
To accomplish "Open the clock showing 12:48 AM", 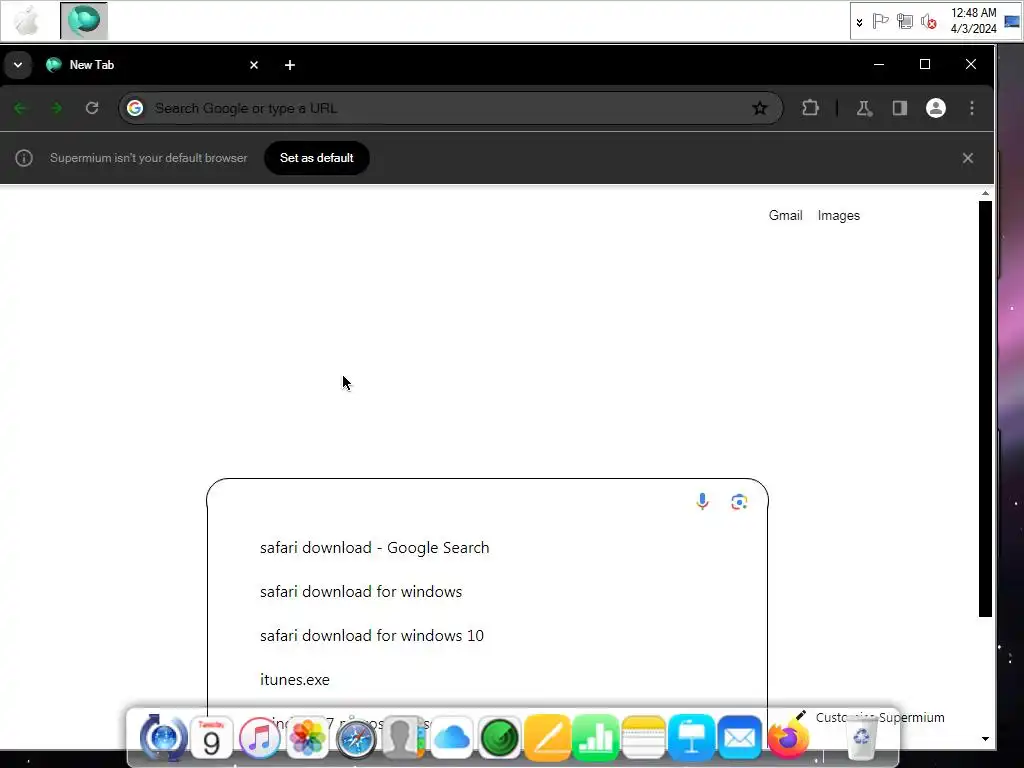I will [973, 21].
